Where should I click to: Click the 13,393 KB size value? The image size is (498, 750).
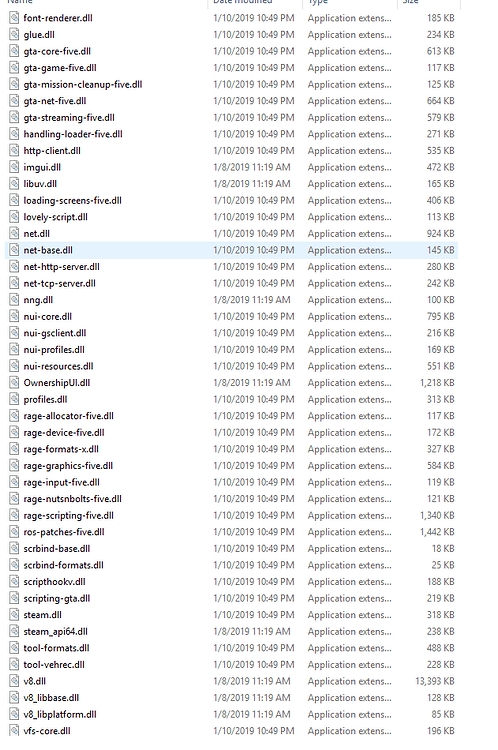click(x=435, y=682)
